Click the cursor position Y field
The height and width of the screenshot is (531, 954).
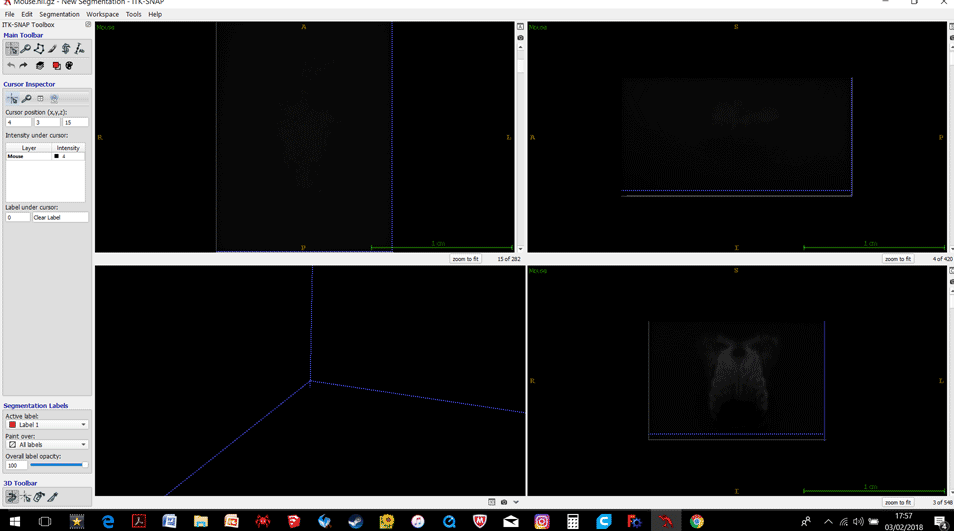[47, 122]
